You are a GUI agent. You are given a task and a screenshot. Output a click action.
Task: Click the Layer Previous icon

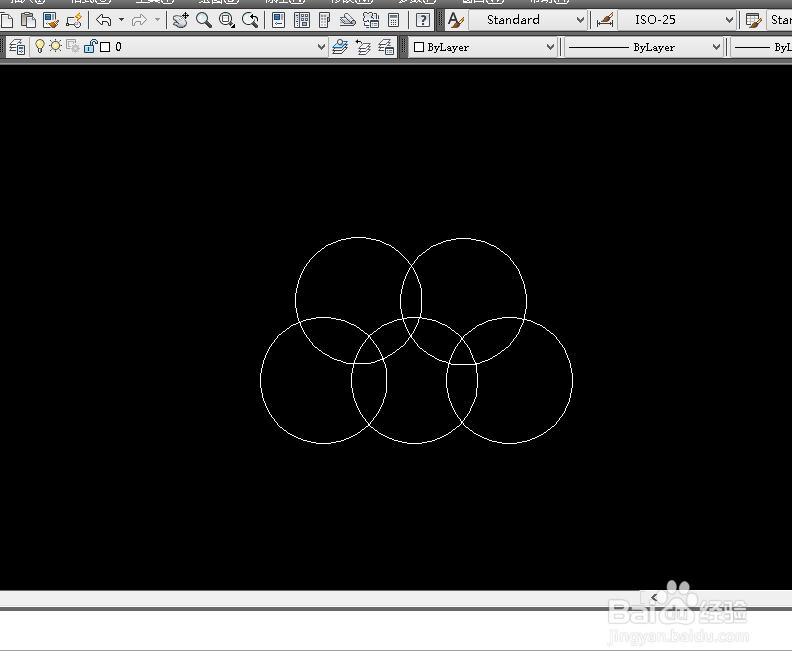click(363, 47)
